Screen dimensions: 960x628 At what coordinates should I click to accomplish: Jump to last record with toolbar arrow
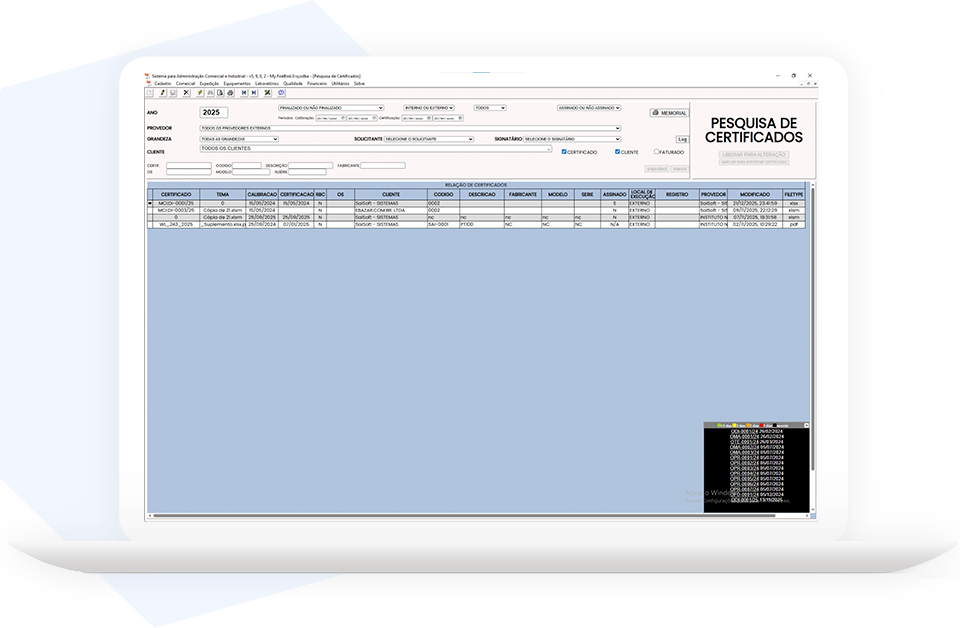coord(254,93)
